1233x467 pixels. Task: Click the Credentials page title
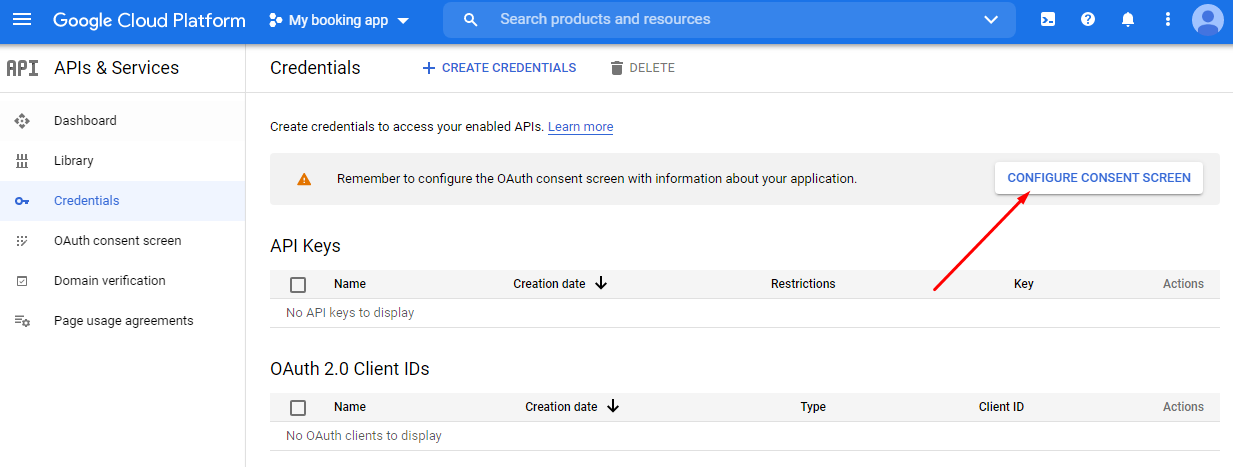(315, 68)
